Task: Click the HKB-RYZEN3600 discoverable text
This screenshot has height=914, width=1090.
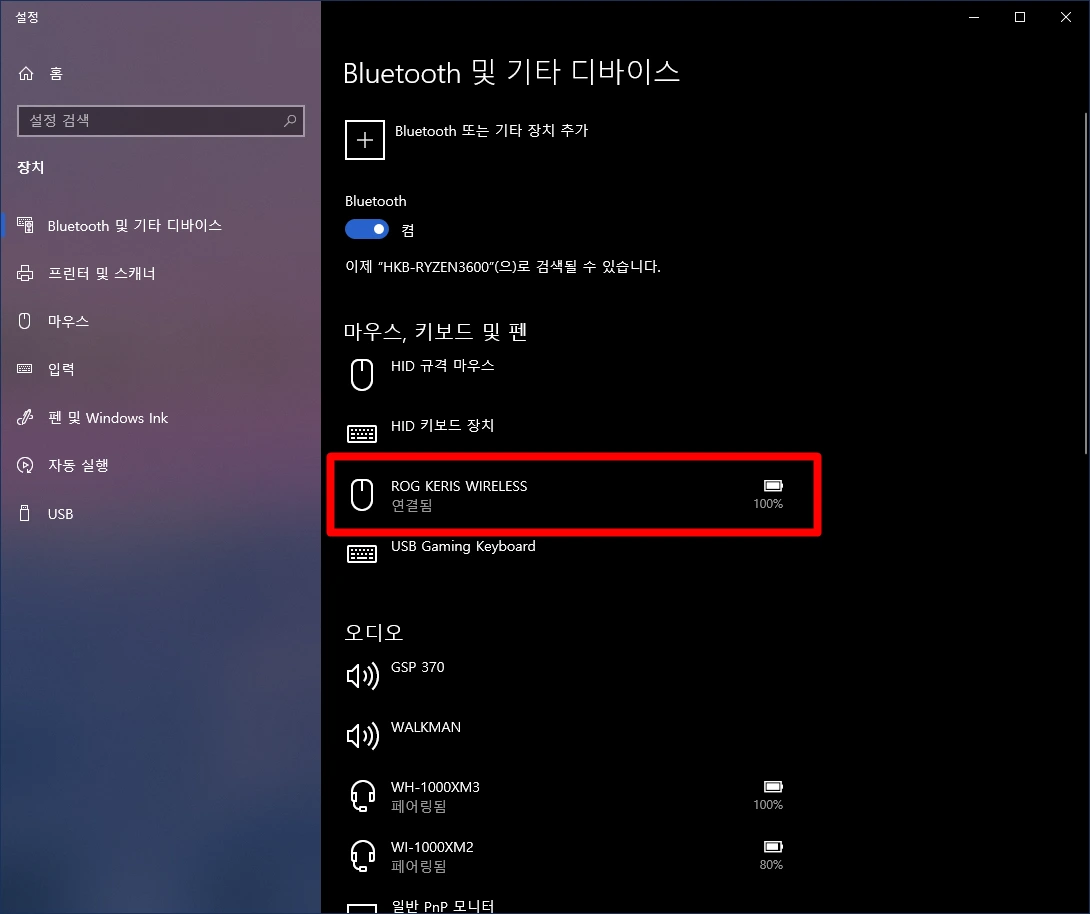Action: (503, 267)
